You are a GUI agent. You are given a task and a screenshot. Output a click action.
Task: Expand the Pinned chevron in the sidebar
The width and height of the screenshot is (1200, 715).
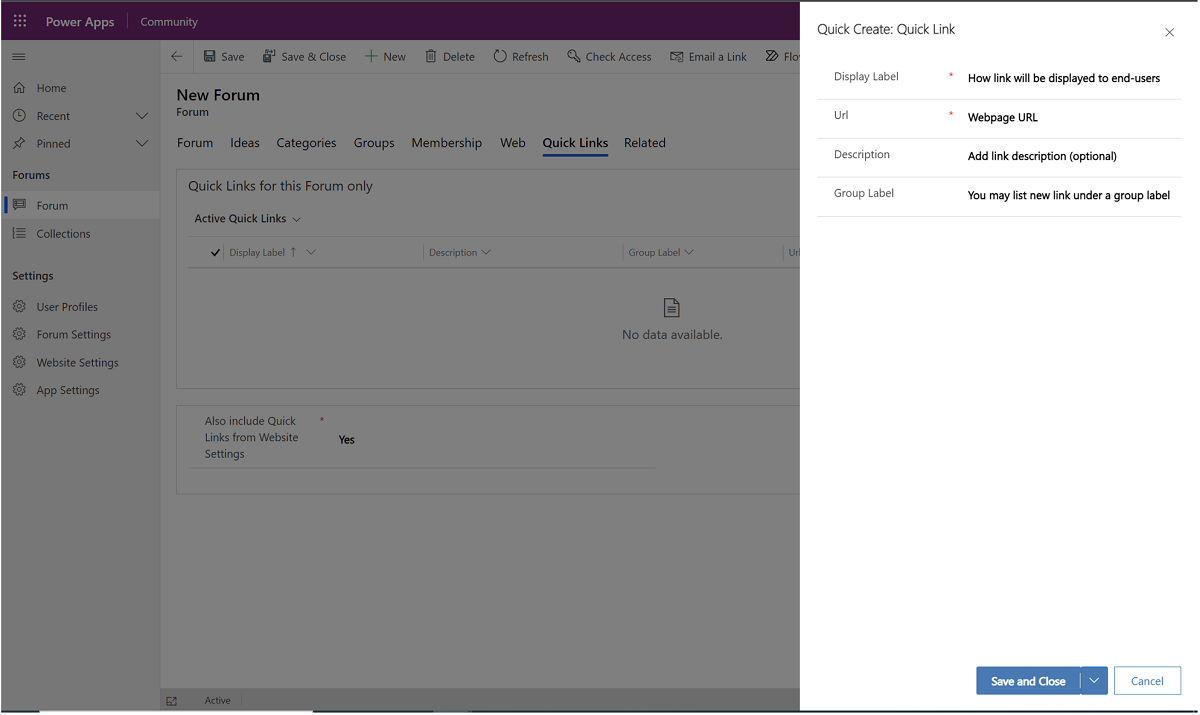(x=142, y=144)
